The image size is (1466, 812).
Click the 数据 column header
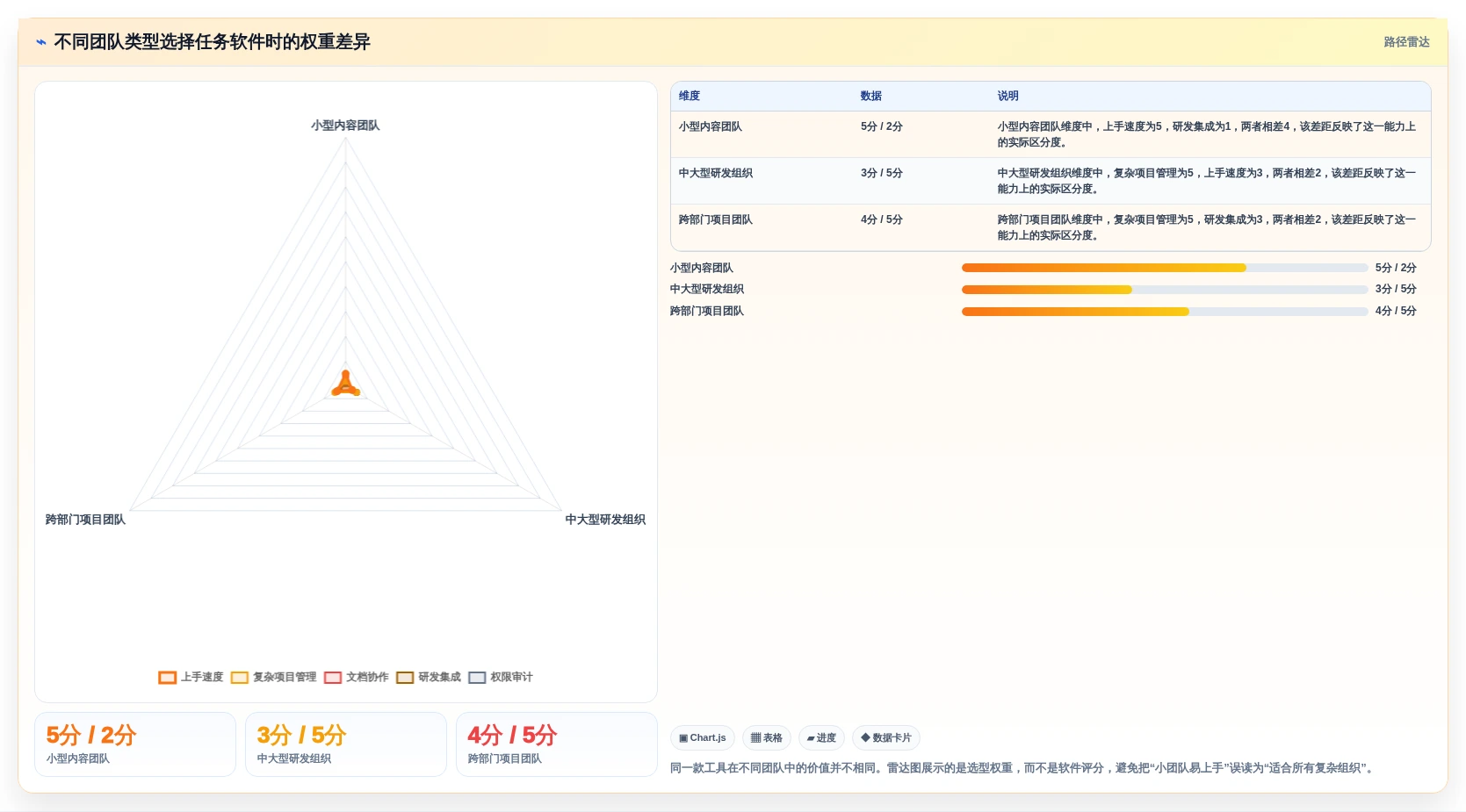(x=871, y=96)
